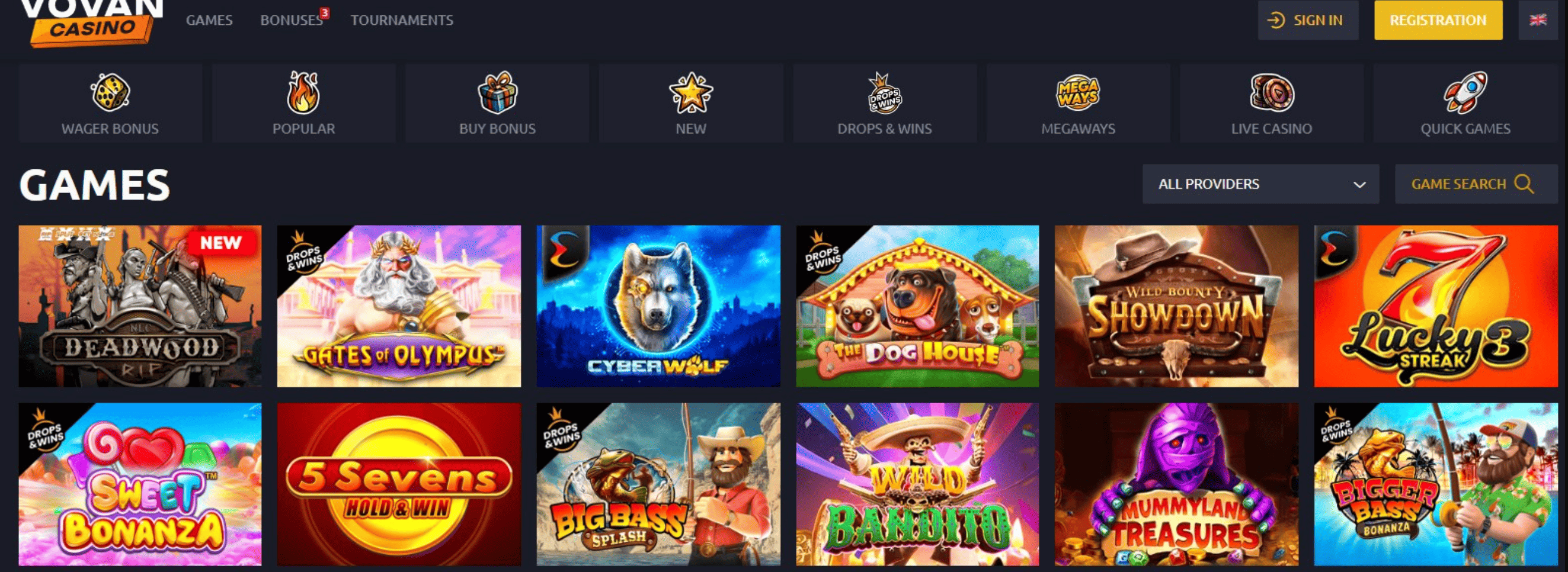The width and height of the screenshot is (1568, 572).
Task: Launch the Sweet Bonanza game
Action: tap(140, 484)
